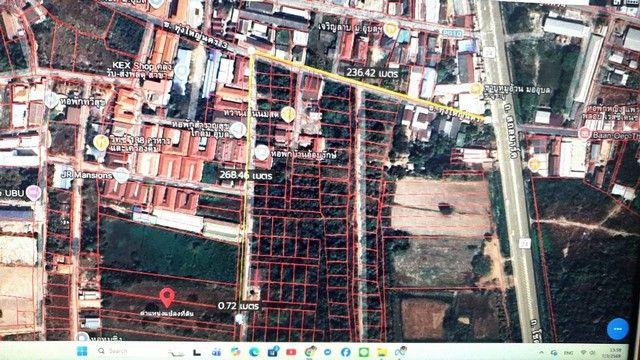640x360 pixels.
Task: Click the 0.72 เมตร distance label
Action: [x=238, y=306]
